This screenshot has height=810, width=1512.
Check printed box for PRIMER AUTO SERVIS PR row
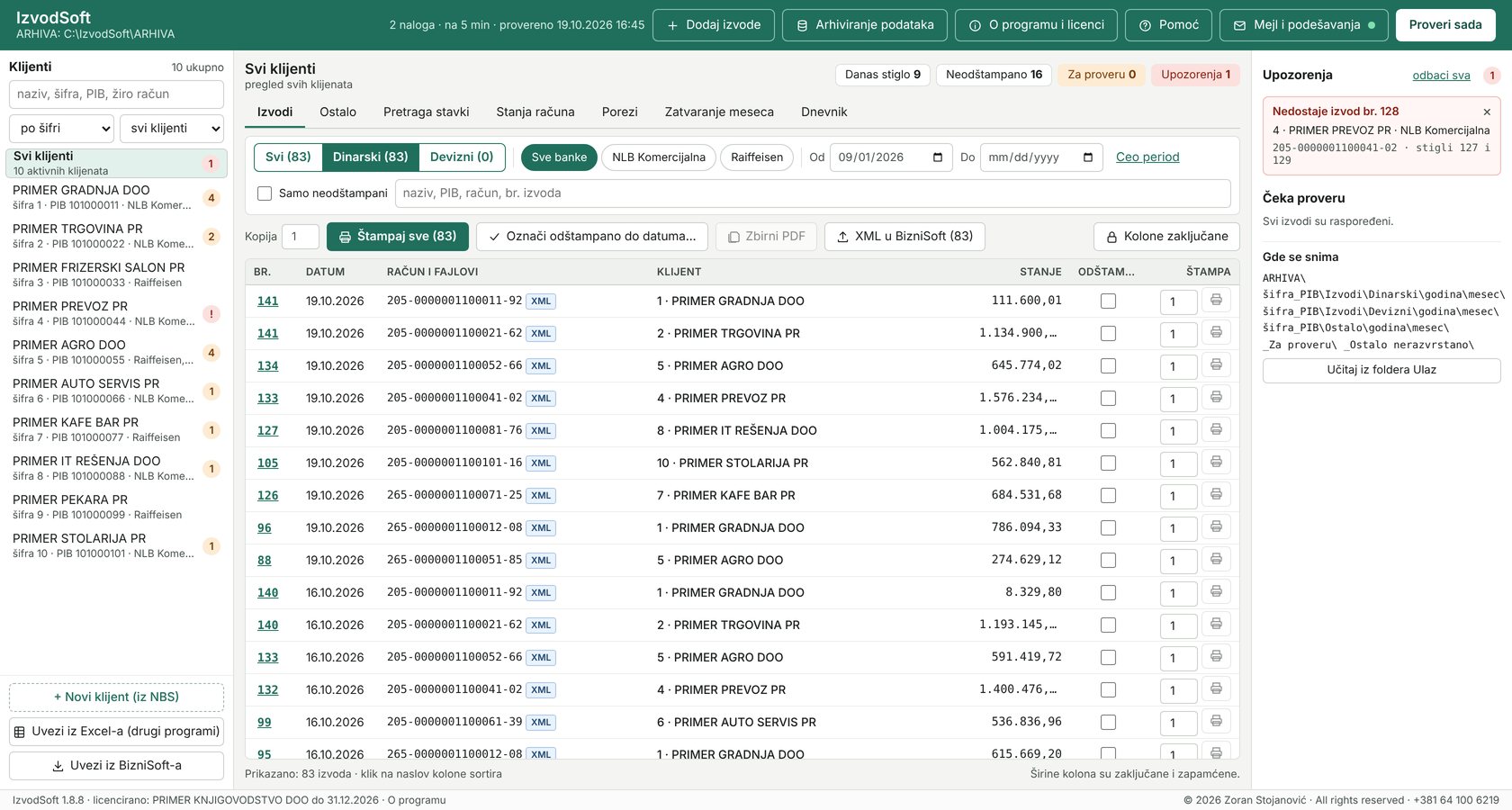[x=1108, y=723]
